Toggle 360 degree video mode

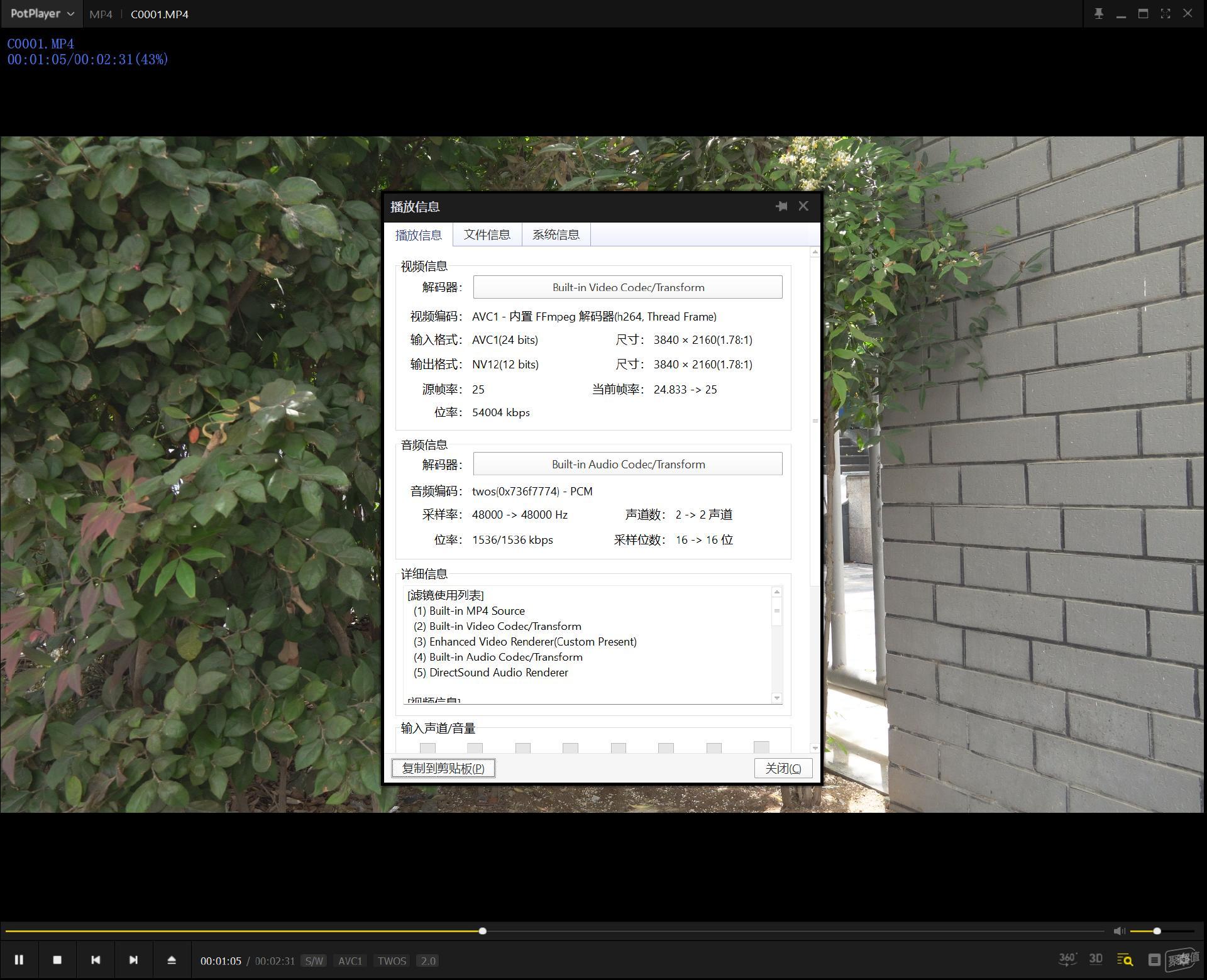tap(1067, 959)
